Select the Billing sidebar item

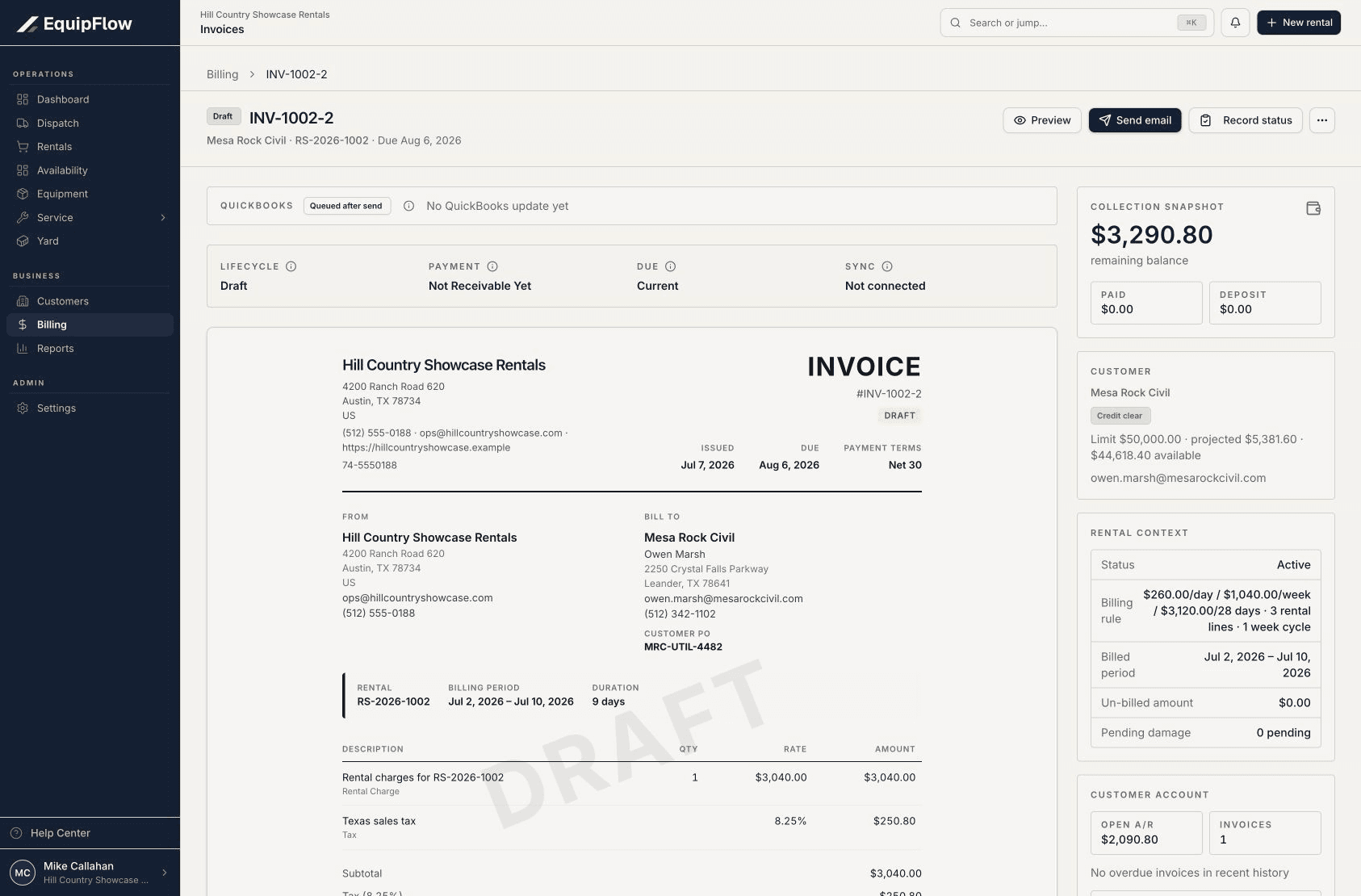pyautogui.click(x=90, y=324)
